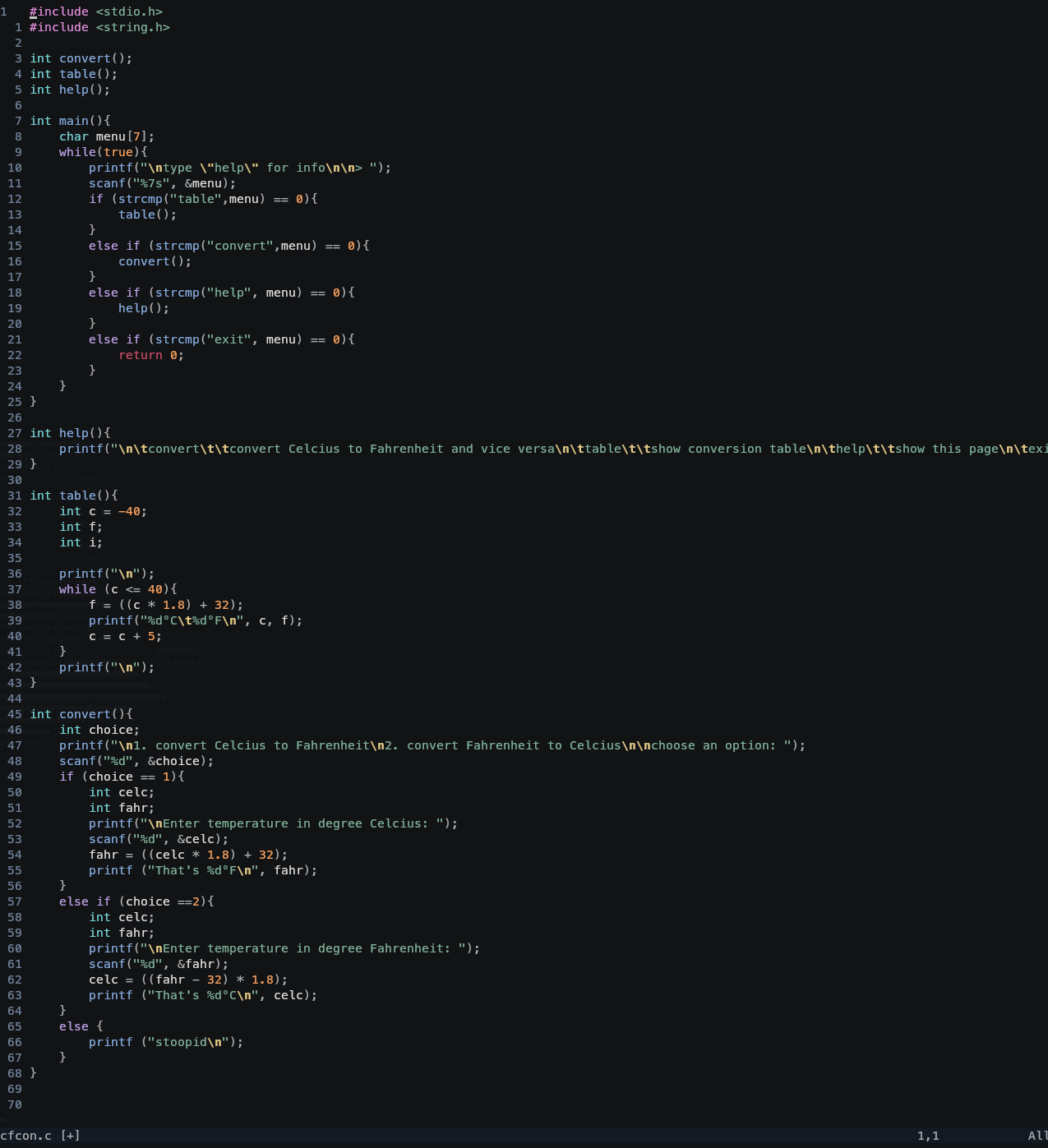Screen dimensions: 1048x1148
Task: Click 'scanf("%d", &choice);' line
Action: (136, 761)
